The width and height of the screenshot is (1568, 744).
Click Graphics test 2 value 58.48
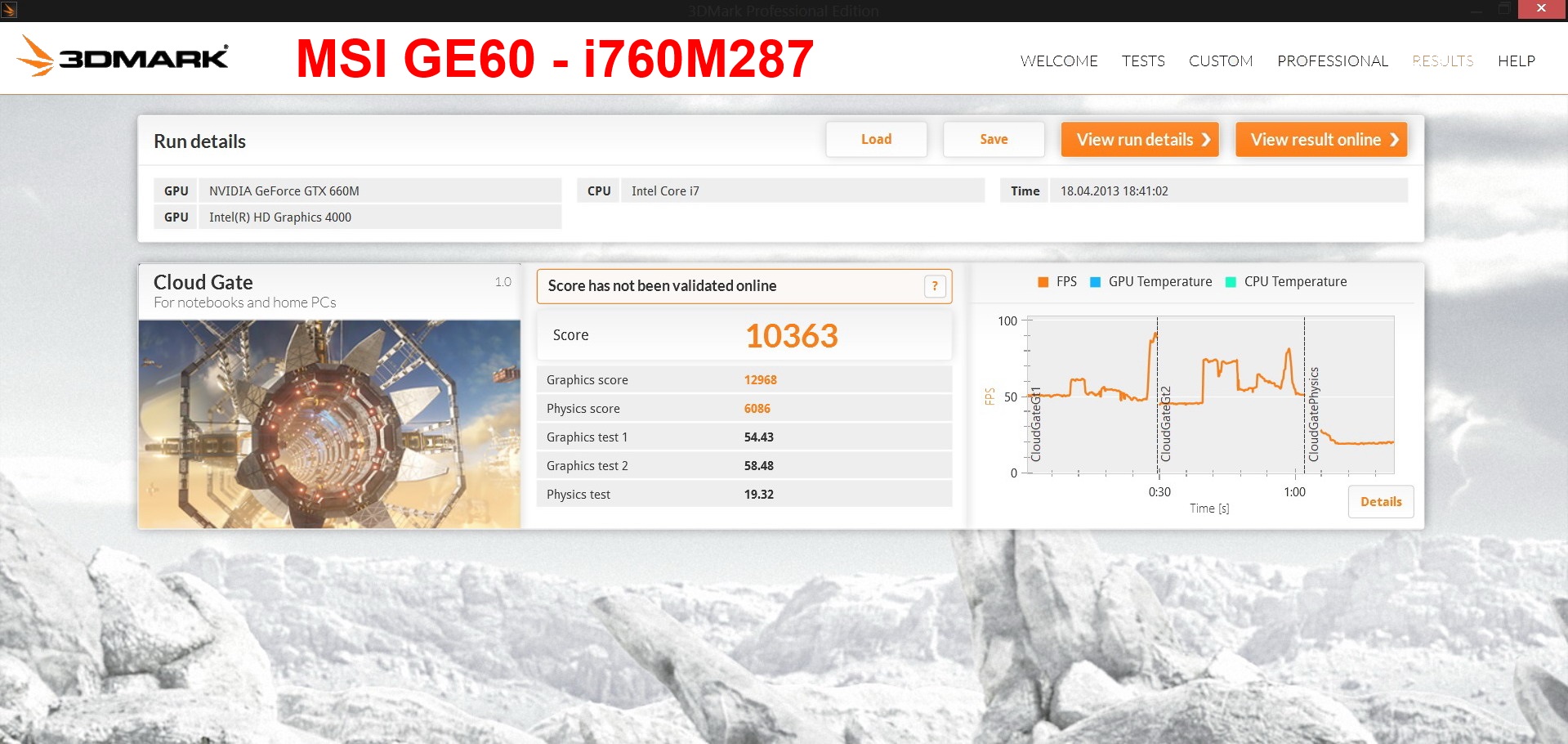pos(758,466)
